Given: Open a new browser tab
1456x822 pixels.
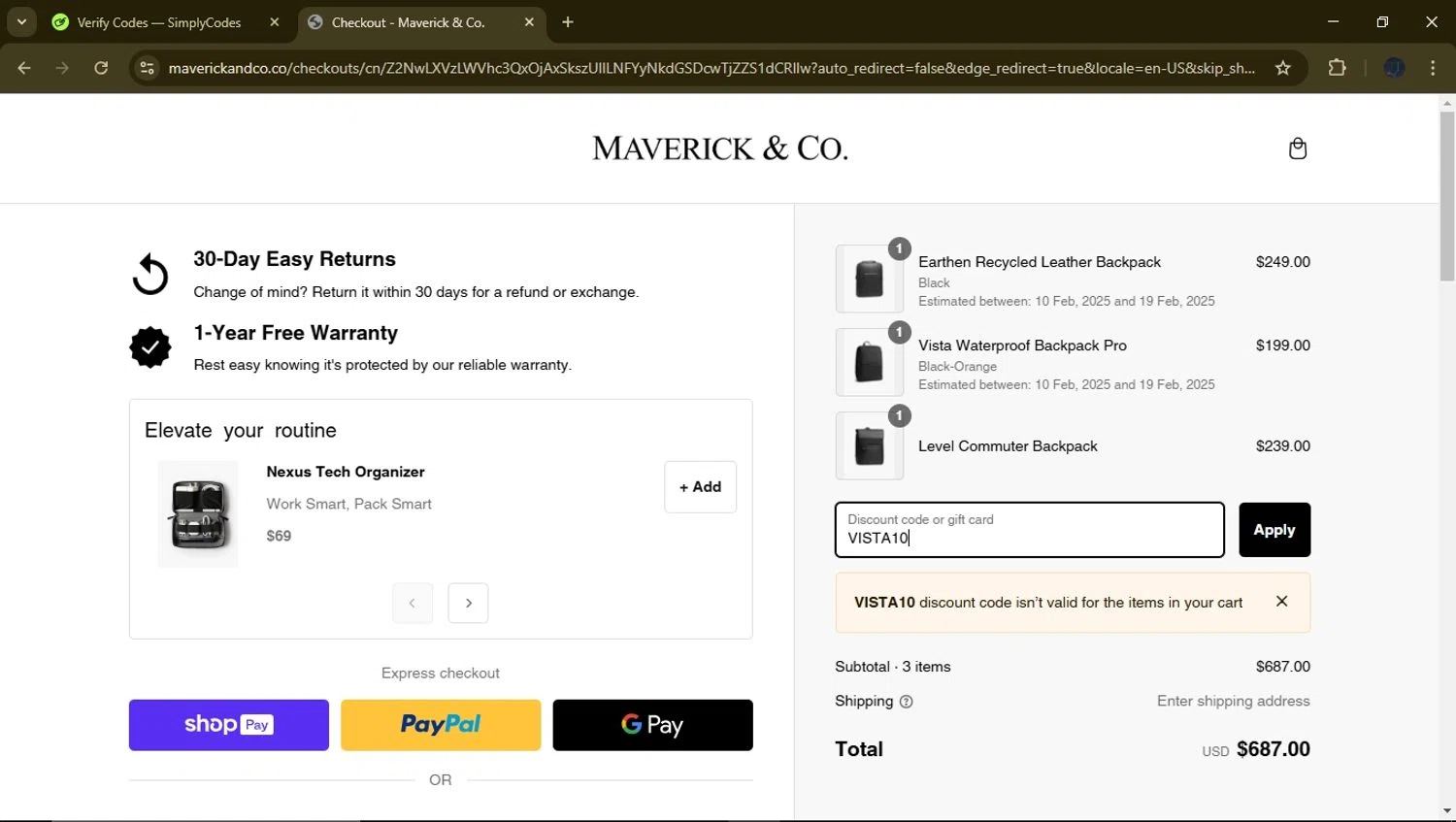Looking at the screenshot, I should (x=568, y=21).
